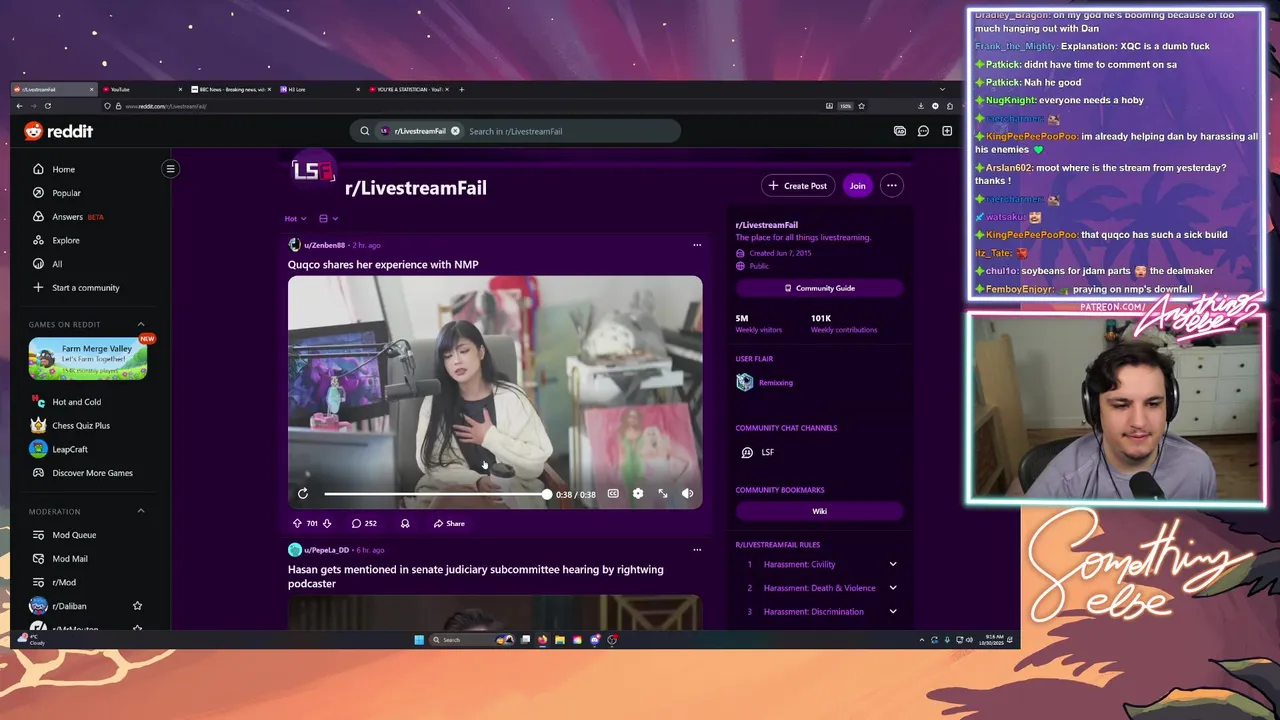This screenshot has width=1280, height=720.
Task: Click the header create post plus icon
Action: 947,131
